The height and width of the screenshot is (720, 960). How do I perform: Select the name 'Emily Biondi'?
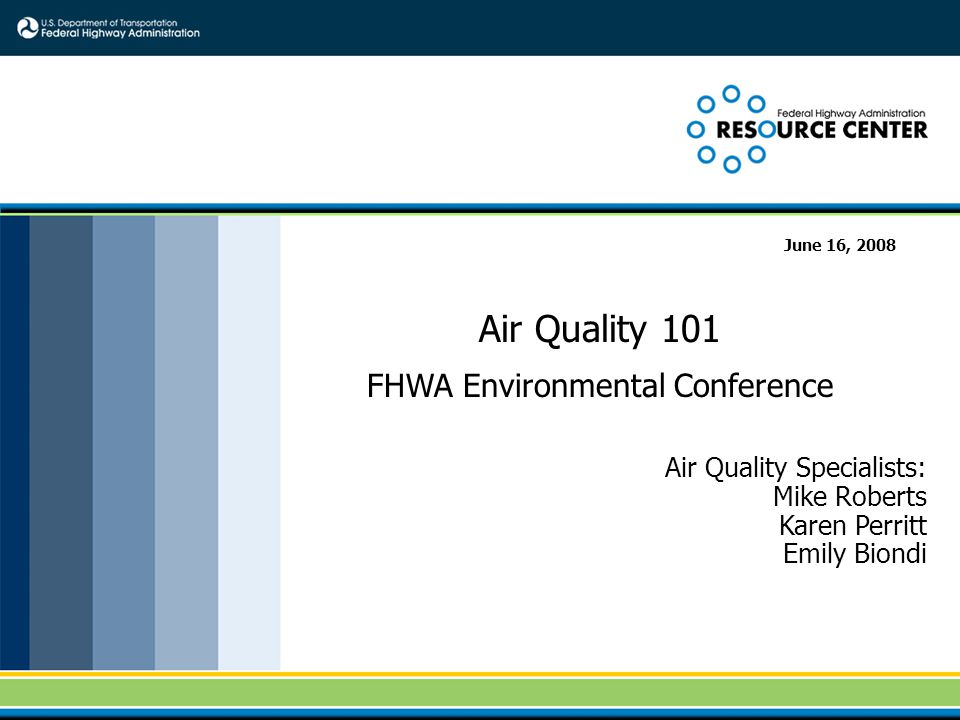855,553
